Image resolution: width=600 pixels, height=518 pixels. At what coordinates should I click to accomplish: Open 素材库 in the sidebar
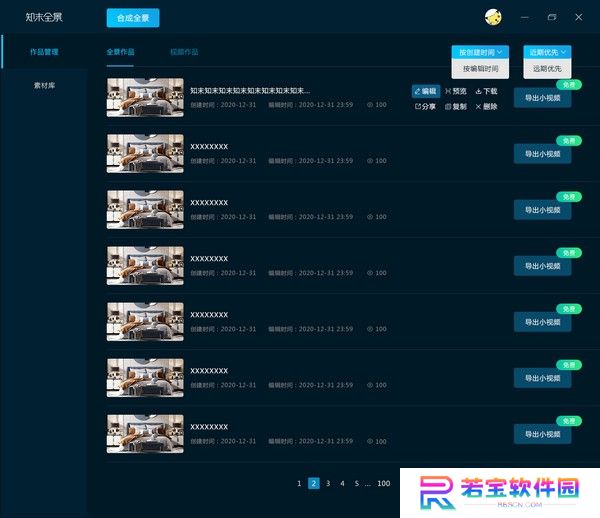pos(44,85)
